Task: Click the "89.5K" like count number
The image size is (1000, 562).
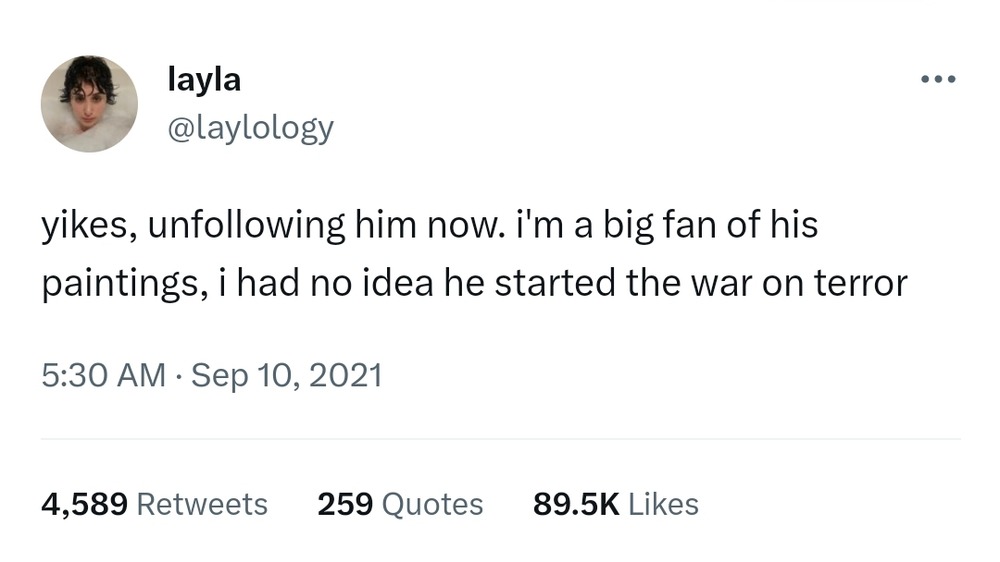Action: click(579, 504)
